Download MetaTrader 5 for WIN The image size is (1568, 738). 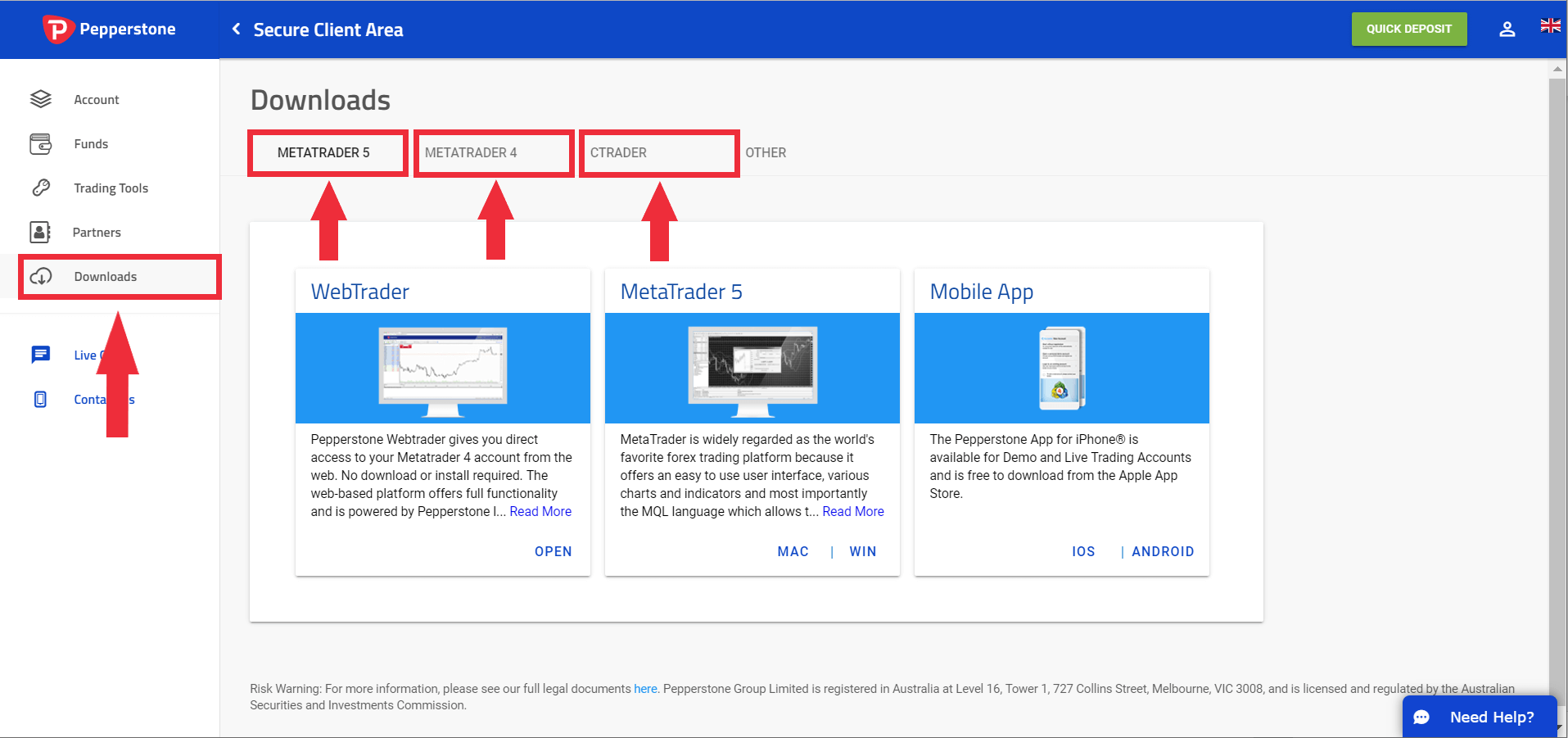863,551
